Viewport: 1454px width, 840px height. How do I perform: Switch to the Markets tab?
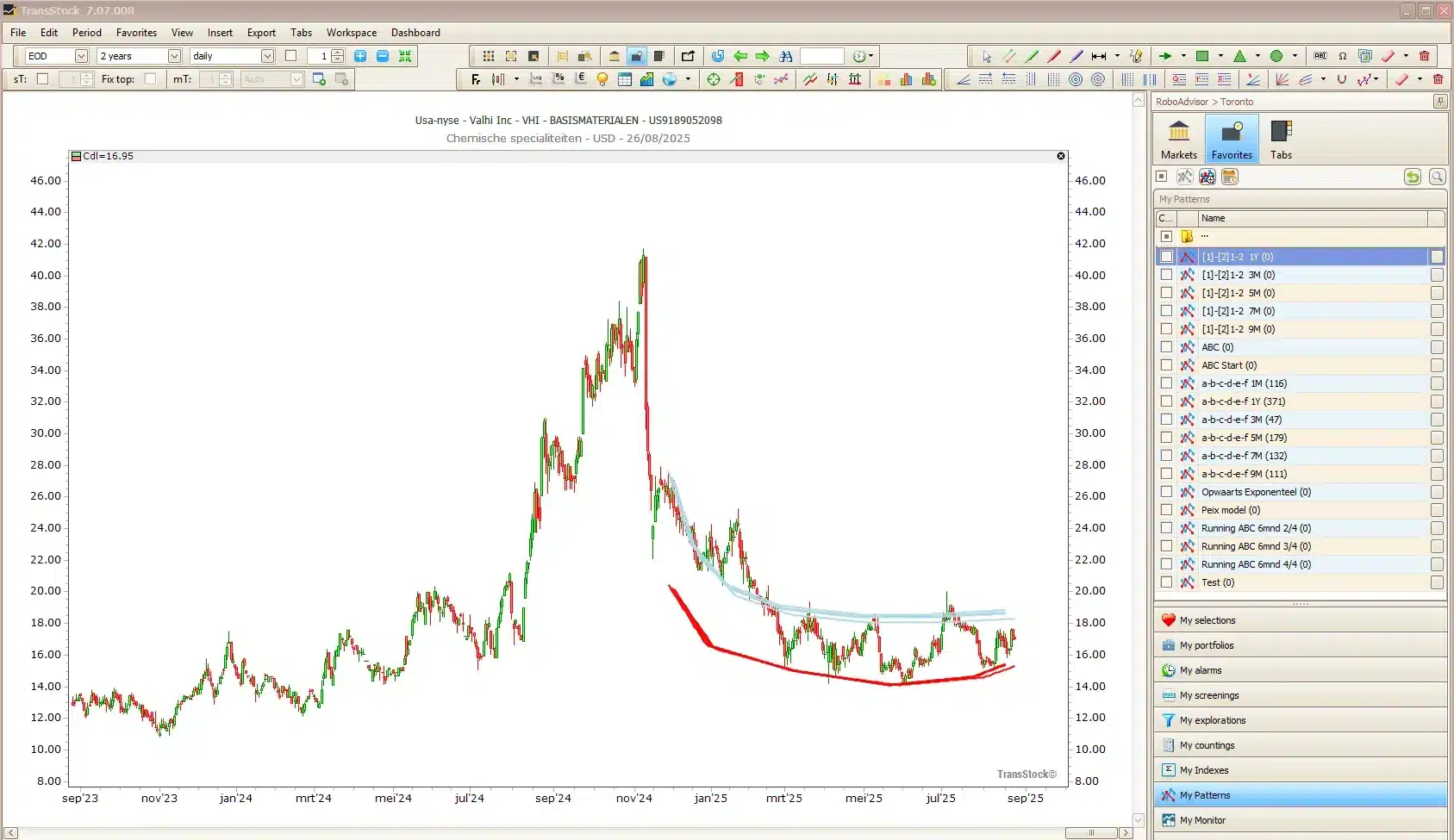[x=1178, y=139]
